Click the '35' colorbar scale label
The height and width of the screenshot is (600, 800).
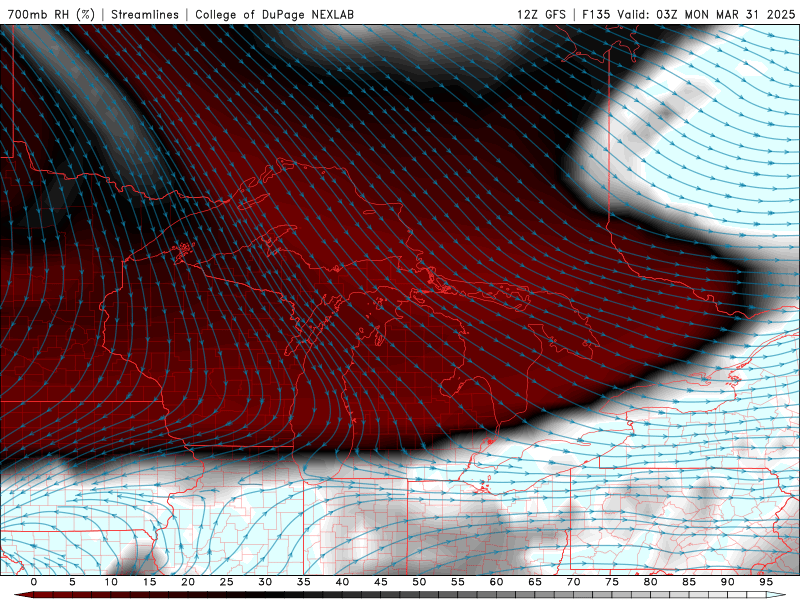304,582
